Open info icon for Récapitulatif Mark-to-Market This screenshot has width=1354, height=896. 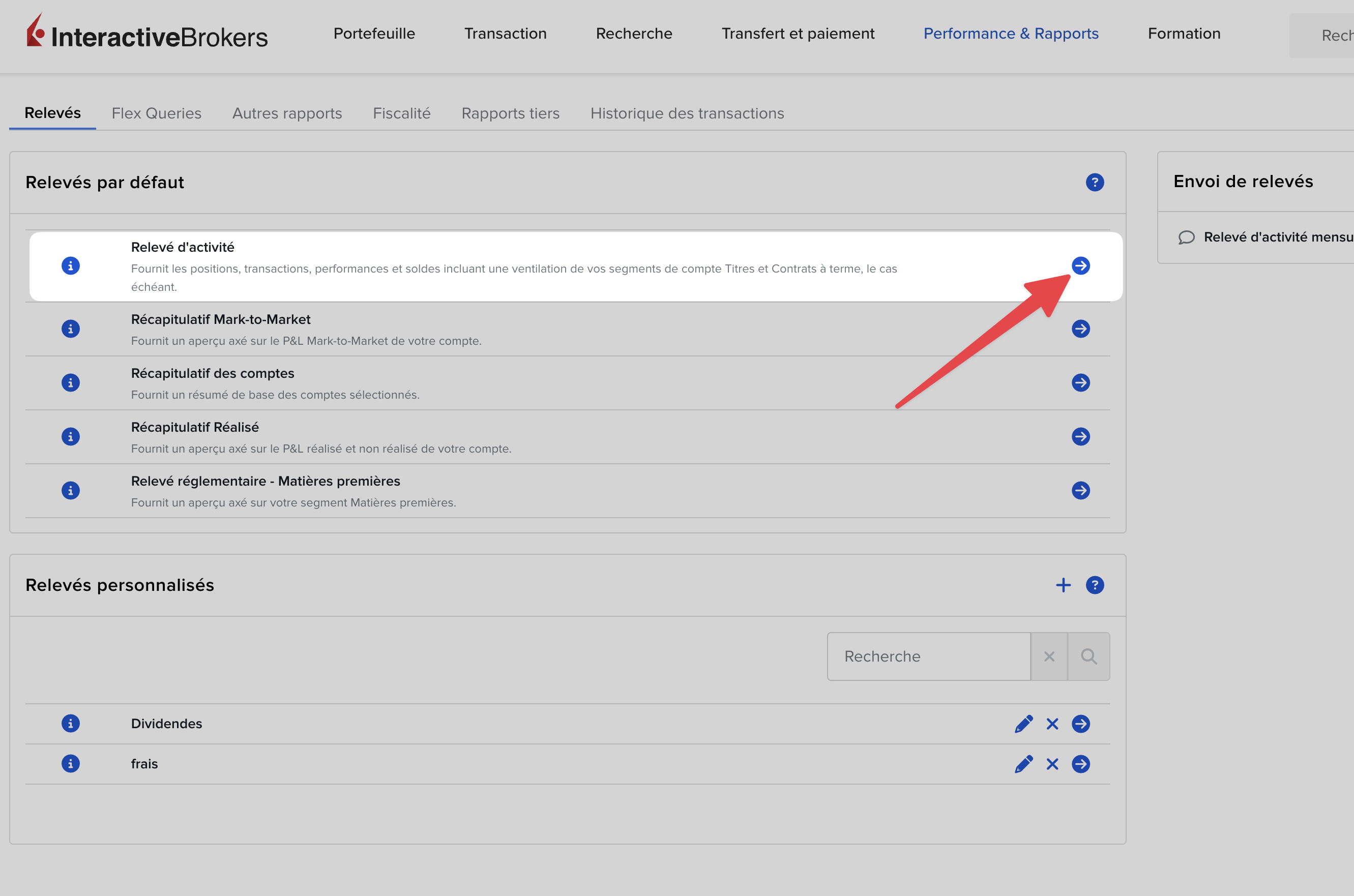pyautogui.click(x=70, y=328)
